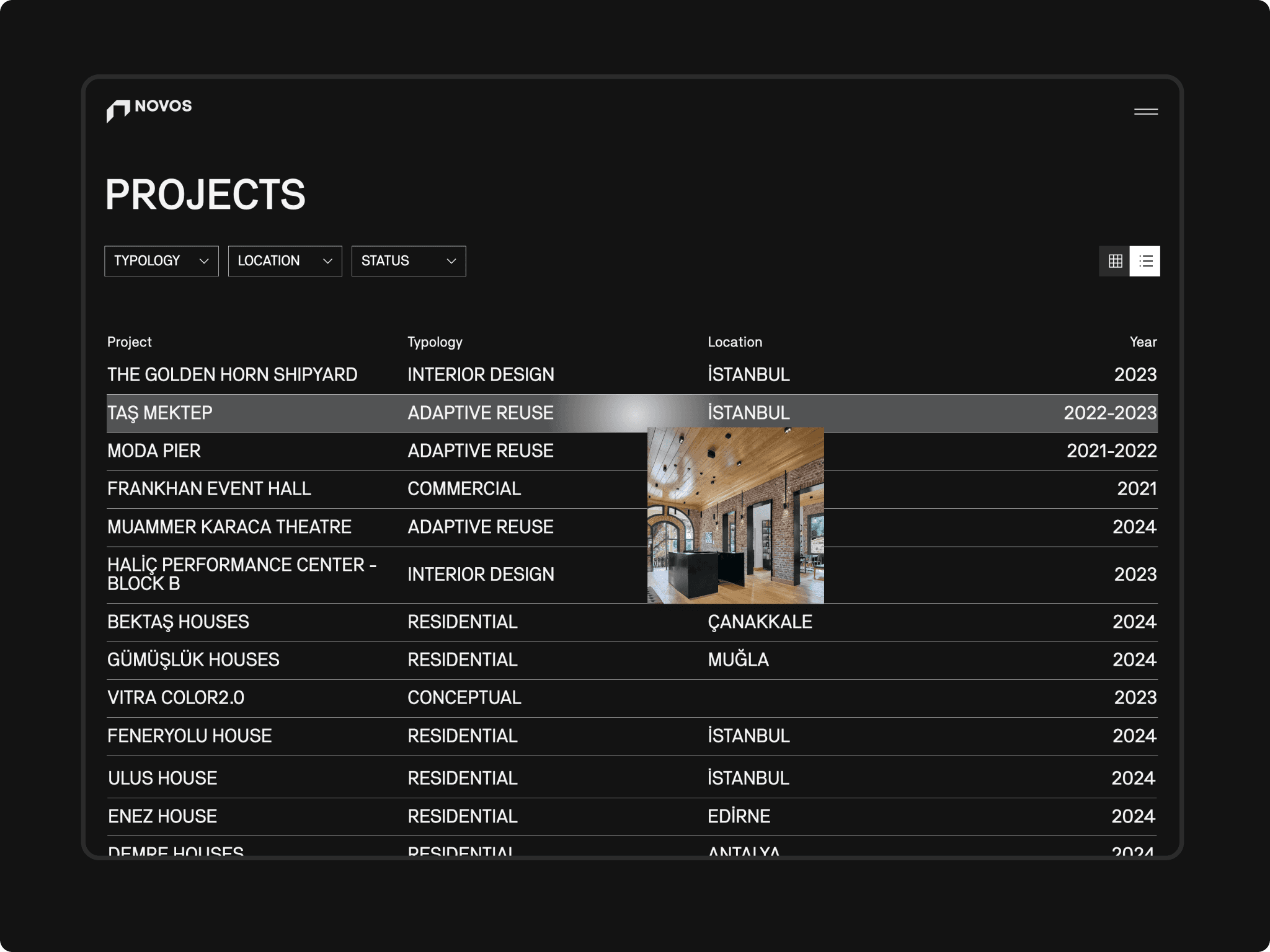Switch to grid view
The height and width of the screenshot is (952, 1270).
(x=1115, y=261)
